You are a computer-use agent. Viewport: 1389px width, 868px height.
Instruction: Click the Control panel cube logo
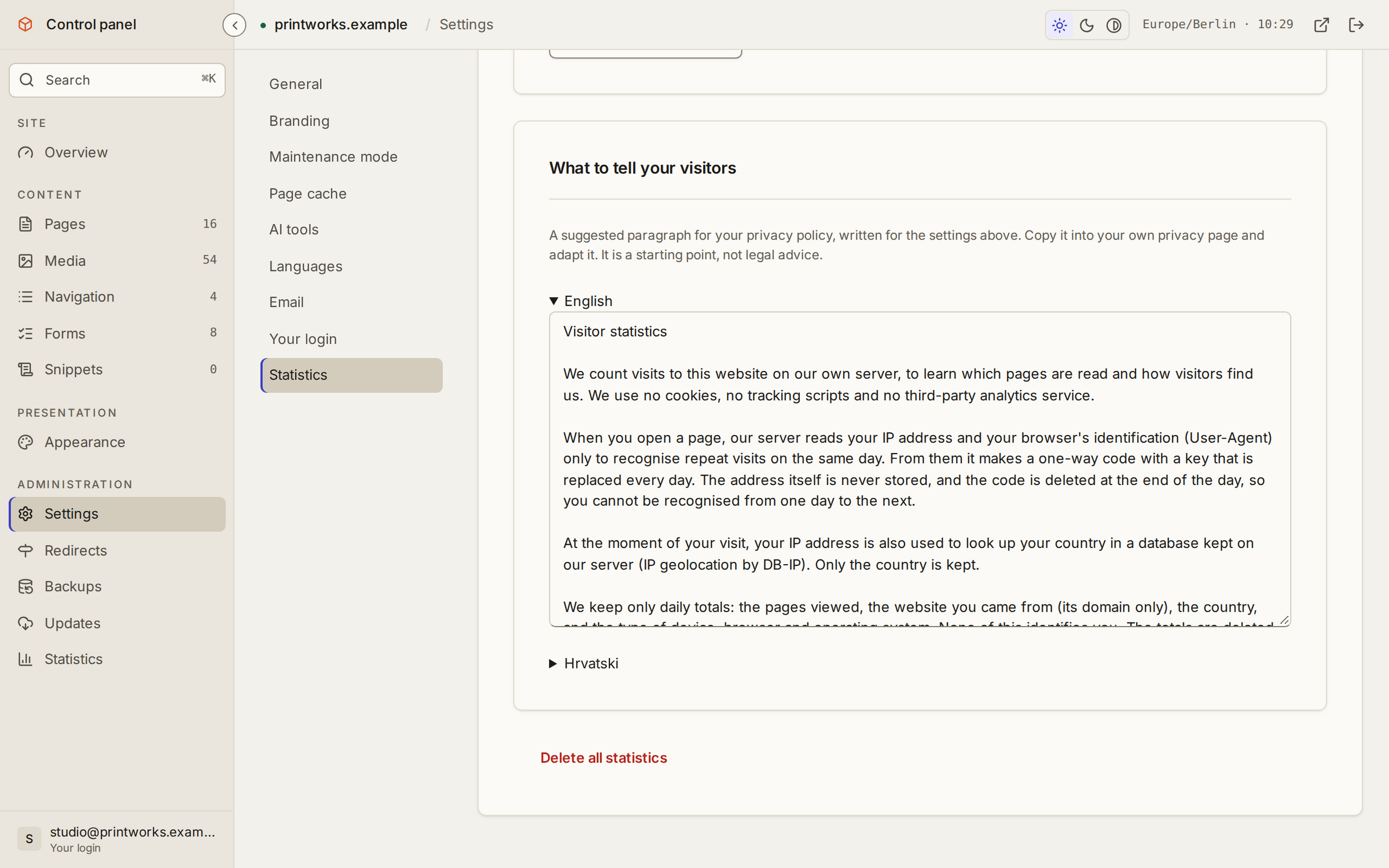(x=25, y=24)
